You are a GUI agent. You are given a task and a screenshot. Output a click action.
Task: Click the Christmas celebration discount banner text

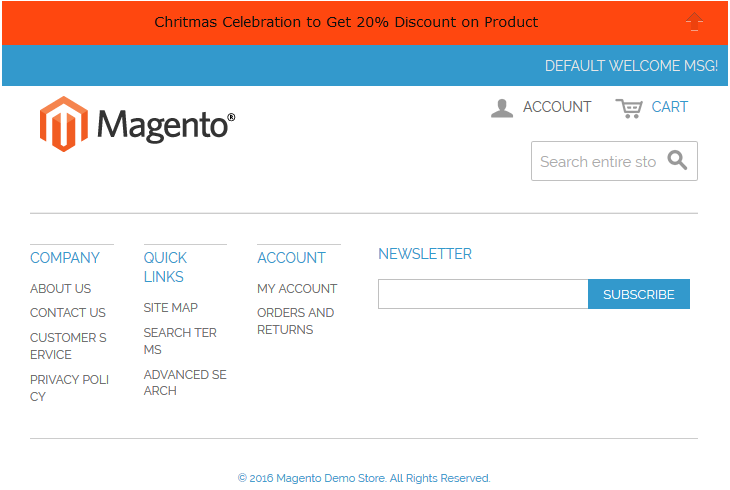coord(346,22)
